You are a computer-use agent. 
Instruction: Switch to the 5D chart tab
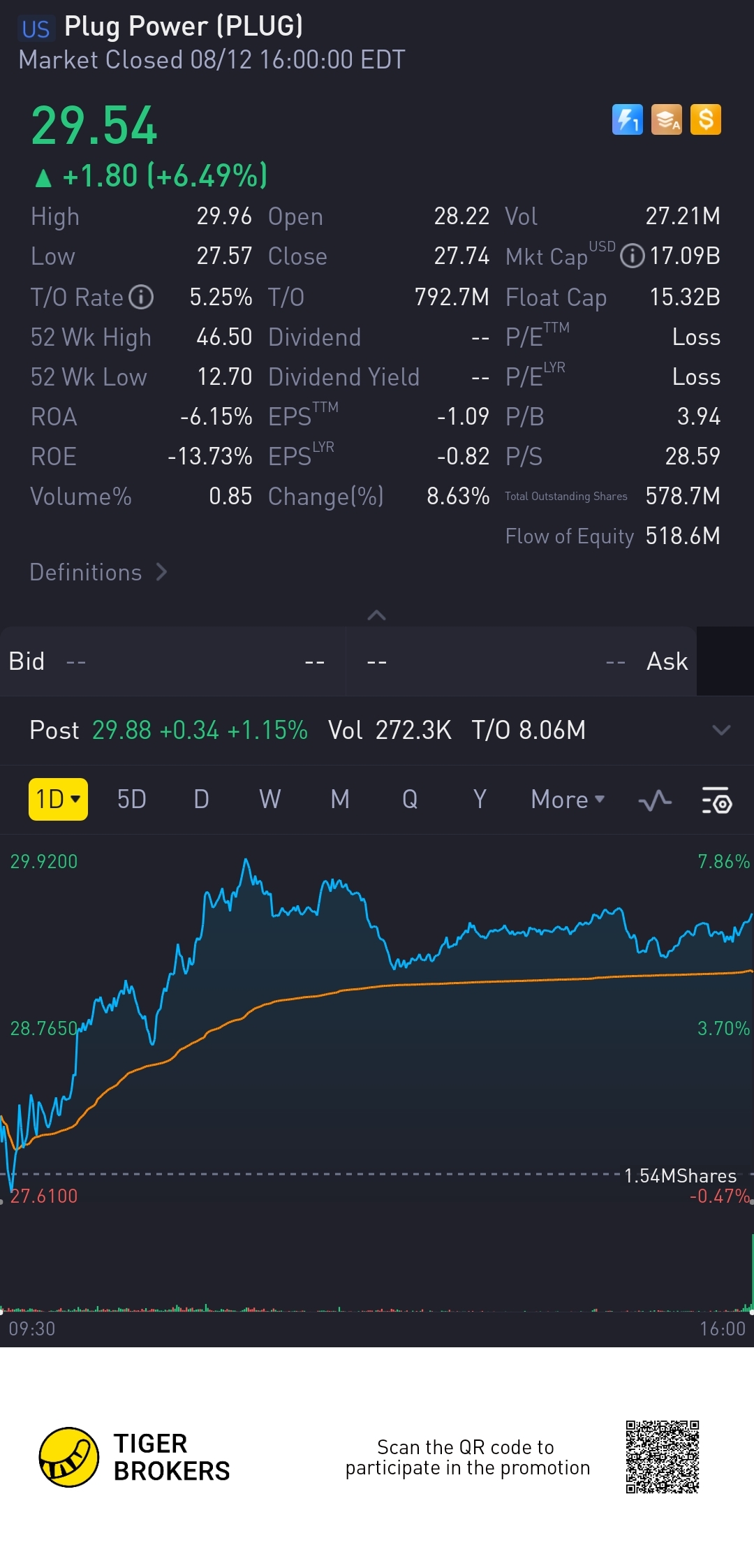[x=131, y=799]
